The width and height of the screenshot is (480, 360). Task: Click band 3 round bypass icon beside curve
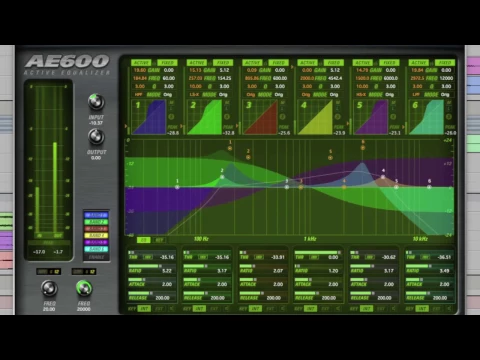coord(282,117)
